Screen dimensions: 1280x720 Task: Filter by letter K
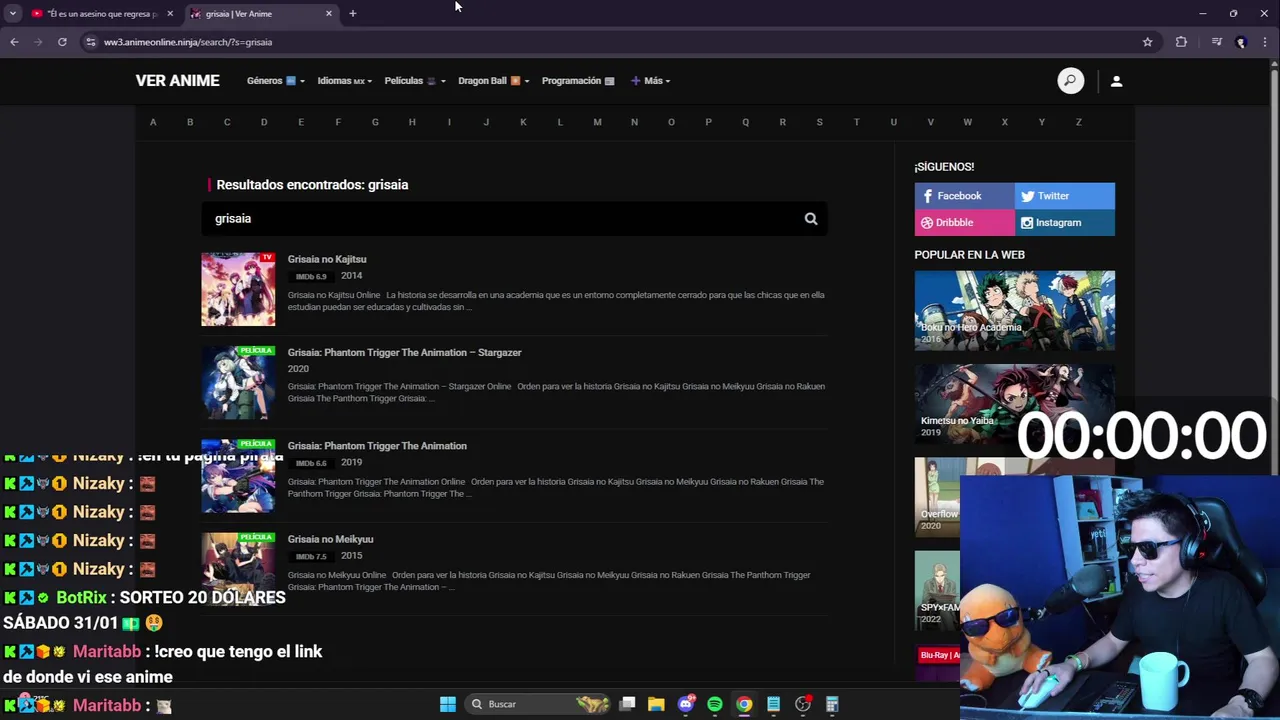tap(523, 122)
